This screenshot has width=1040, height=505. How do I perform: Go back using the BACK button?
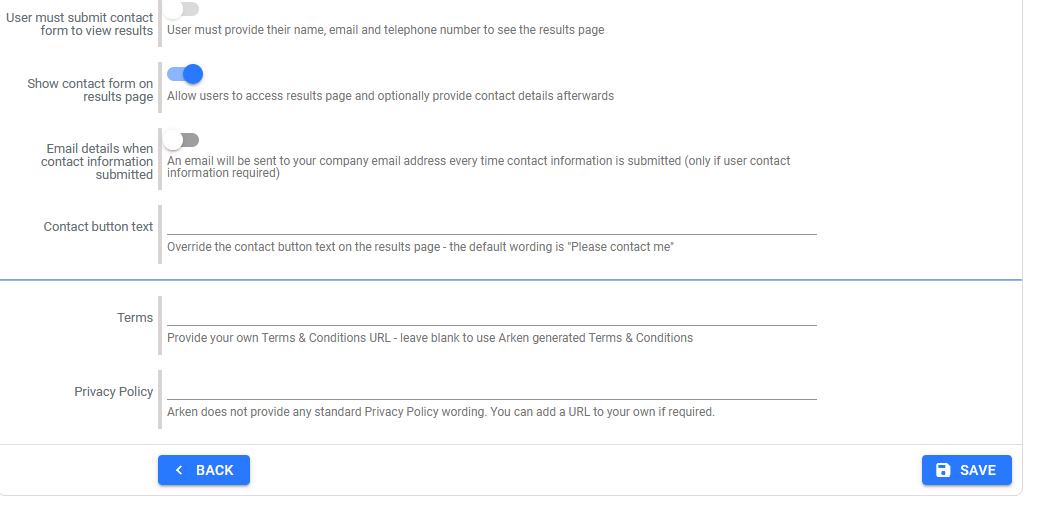[x=204, y=470]
